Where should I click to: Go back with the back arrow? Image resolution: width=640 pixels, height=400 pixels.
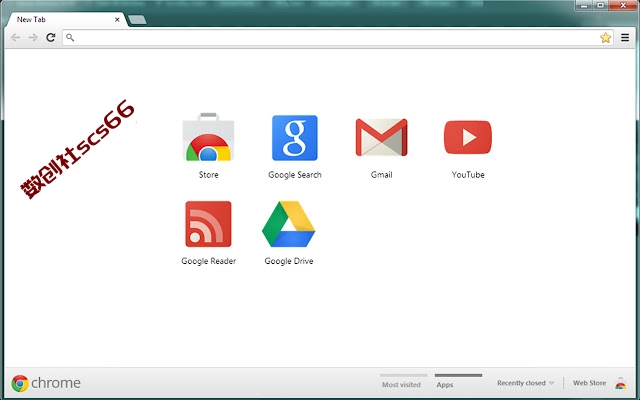pos(16,38)
